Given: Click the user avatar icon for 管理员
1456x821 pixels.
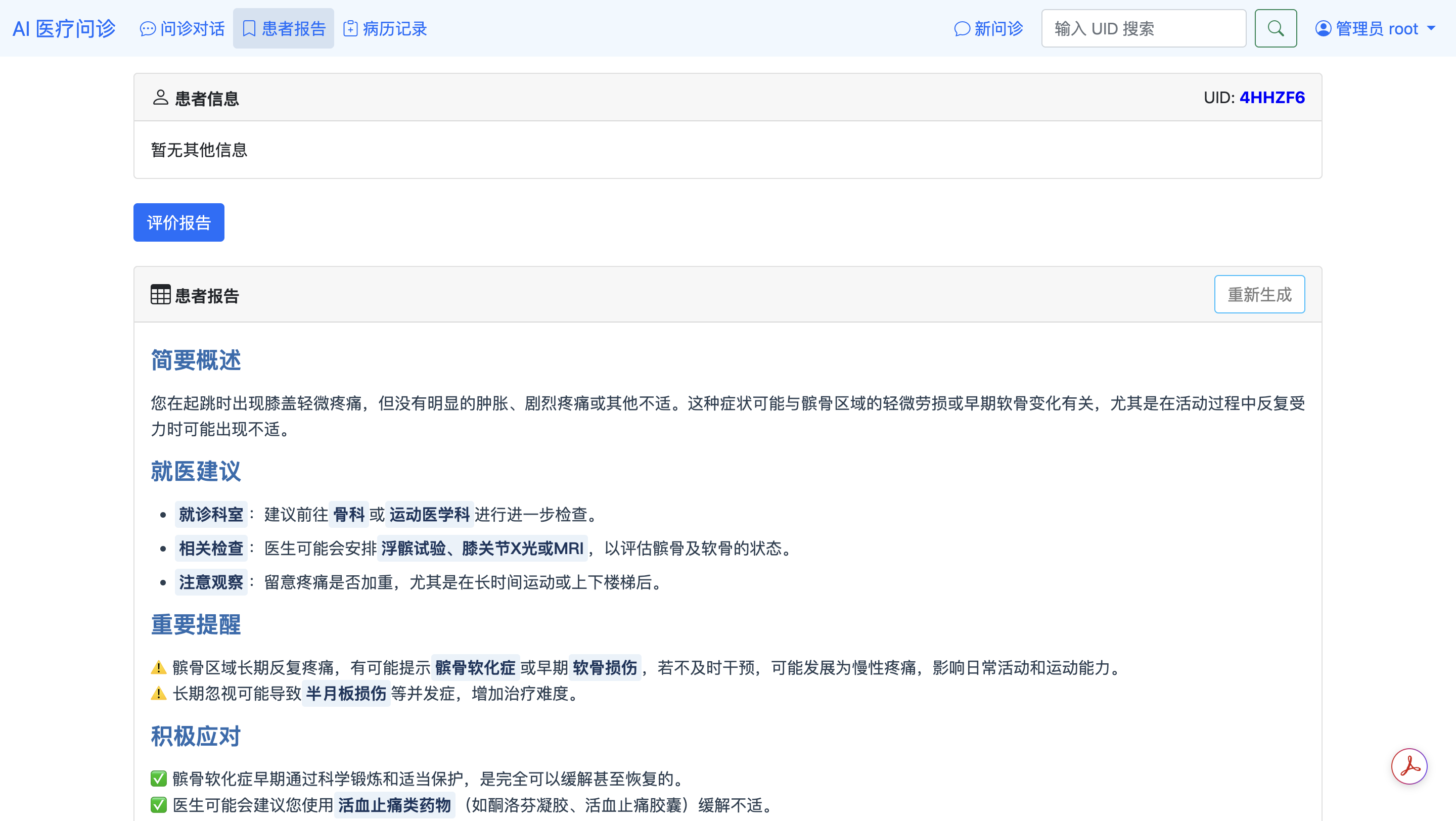Looking at the screenshot, I should pyautogui.click(x=1323, y=28).
